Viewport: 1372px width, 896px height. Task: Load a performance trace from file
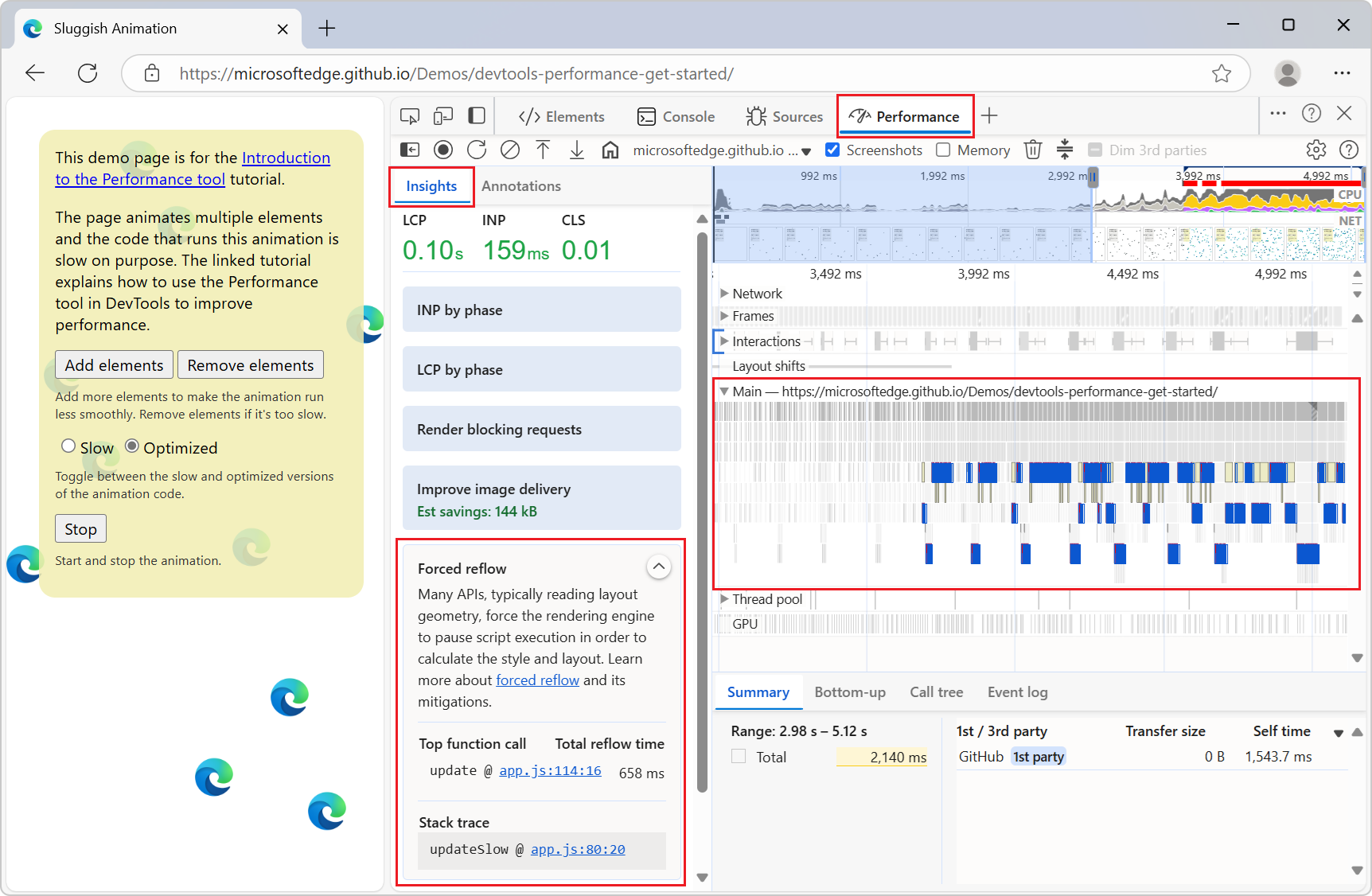[544, 150]
